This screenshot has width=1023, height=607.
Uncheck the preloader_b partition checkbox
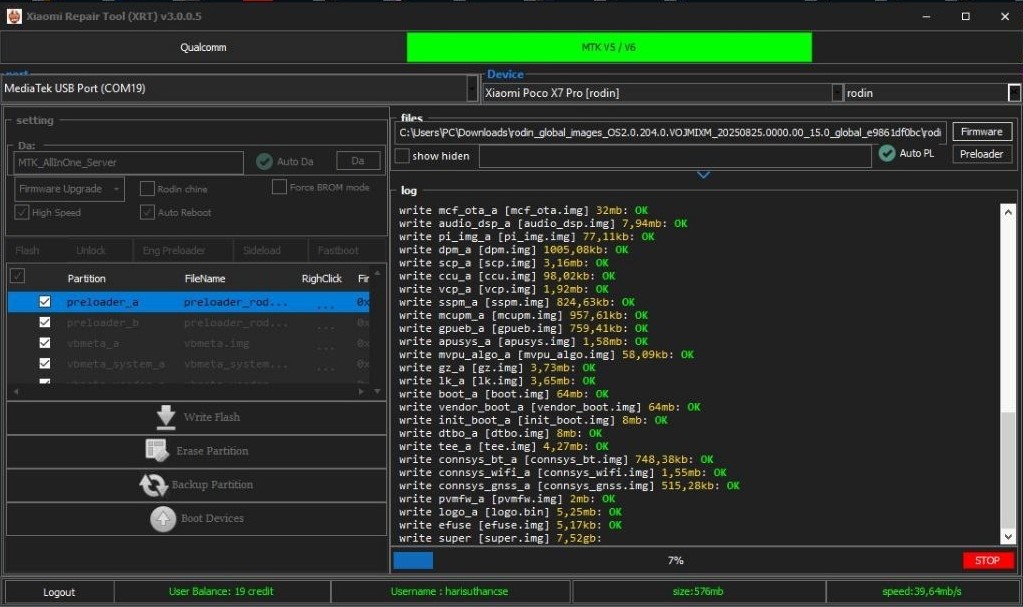coord(44,323)
